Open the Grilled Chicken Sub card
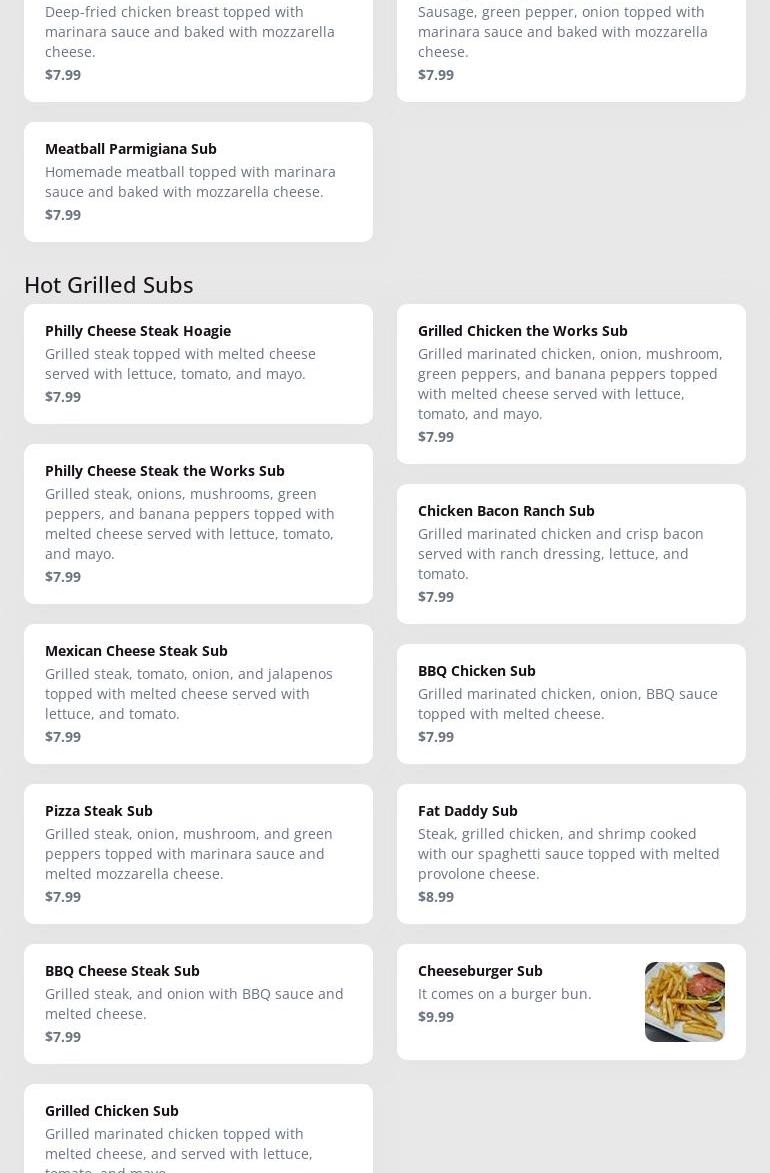The height and width of the screenshot is (1173, 770). [198, 1129]
